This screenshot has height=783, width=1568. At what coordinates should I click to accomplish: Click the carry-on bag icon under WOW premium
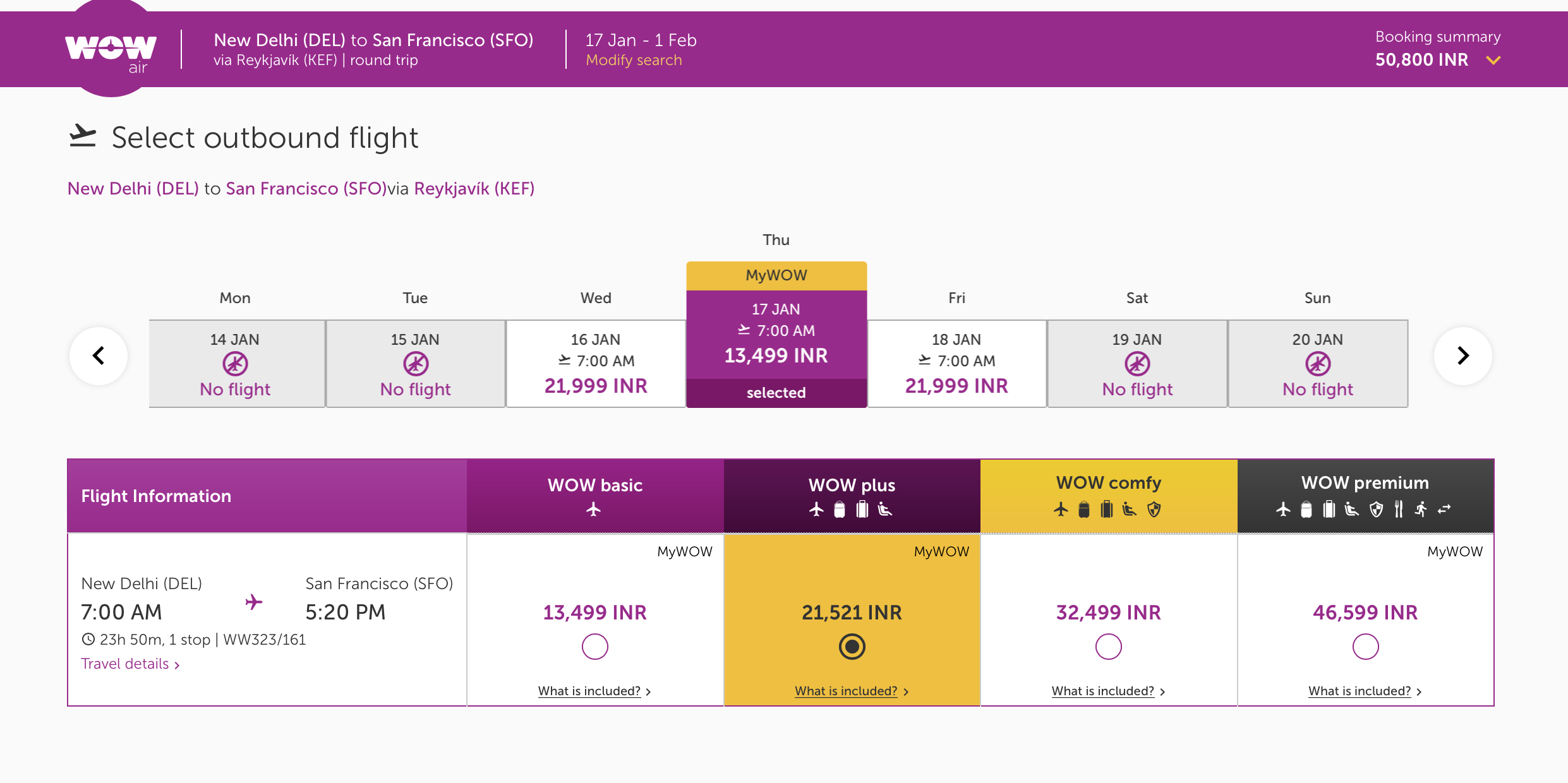pos(1306,509)
